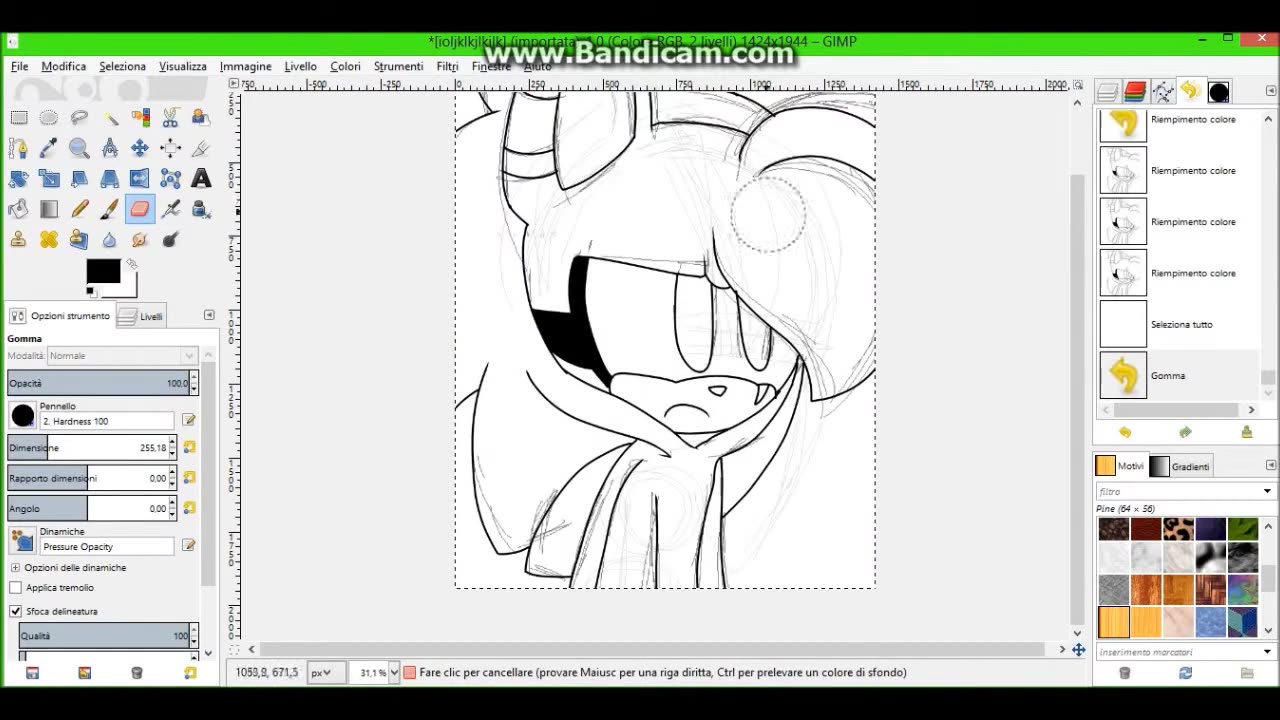The image size is (1280, 720).
Task: Select the highlighted Pine pattern swatch
Action: tap(1113, 622)
